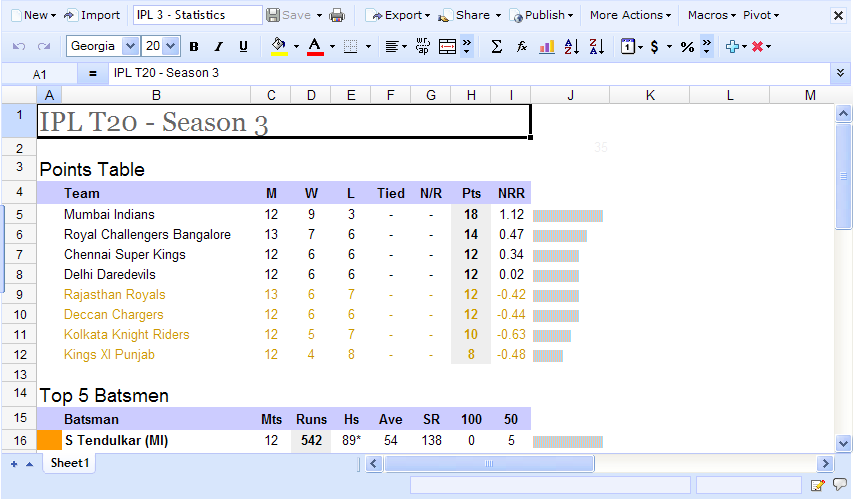Open the Georgia font family dropdown

point(130,46)
